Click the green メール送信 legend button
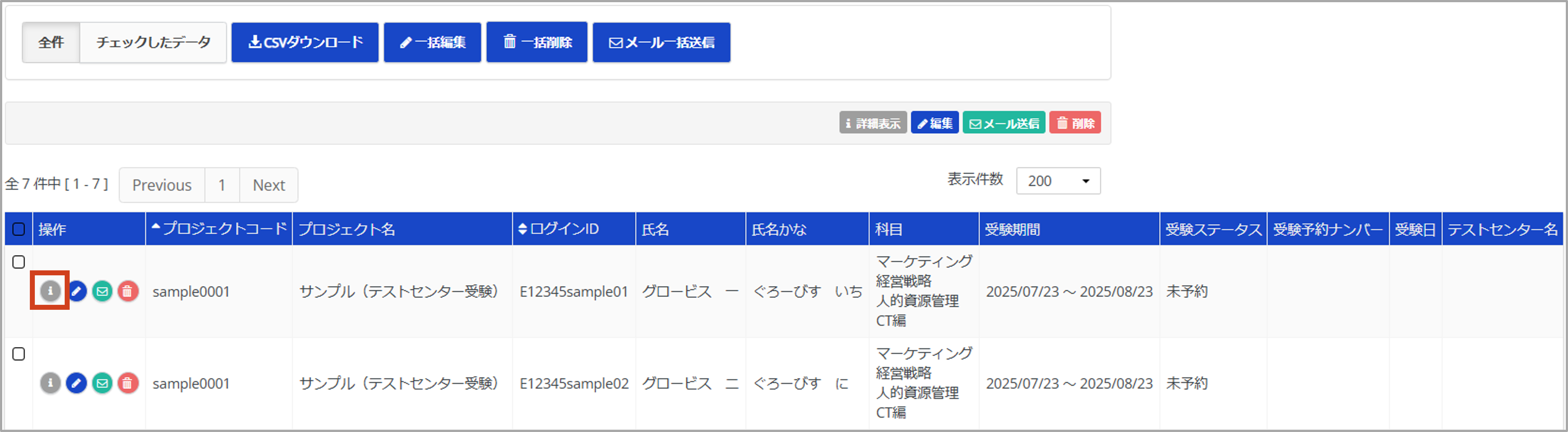This screenshot has width=1568, height=432. (1004, 123)
